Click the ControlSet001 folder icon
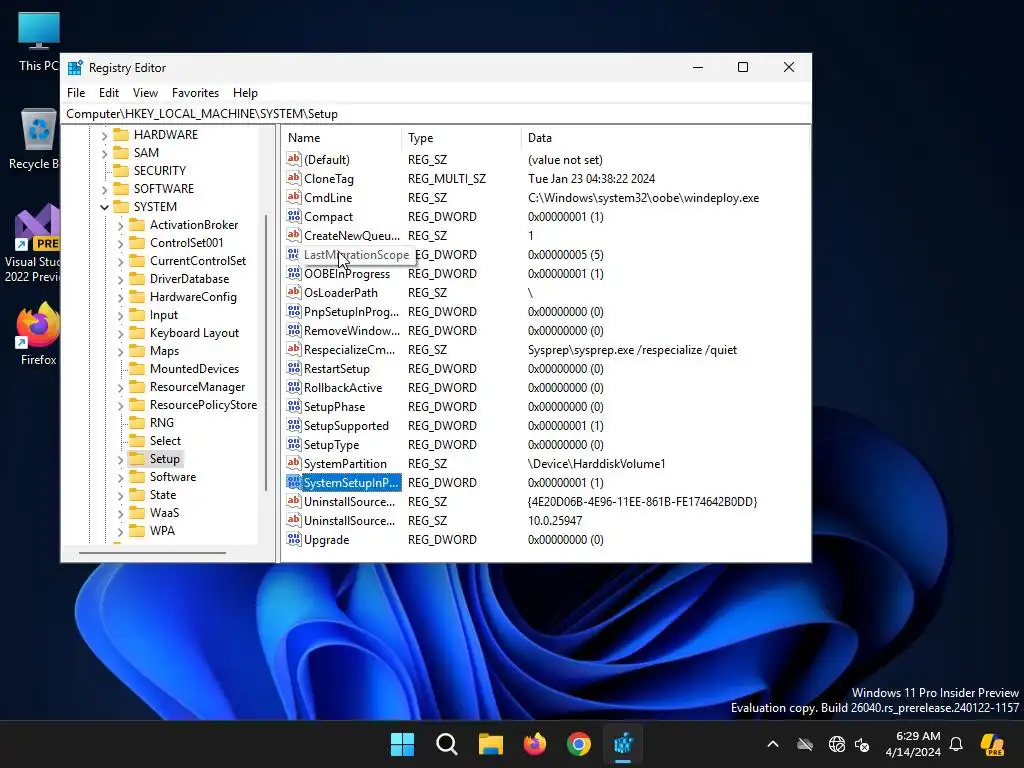 coord(137,242)
